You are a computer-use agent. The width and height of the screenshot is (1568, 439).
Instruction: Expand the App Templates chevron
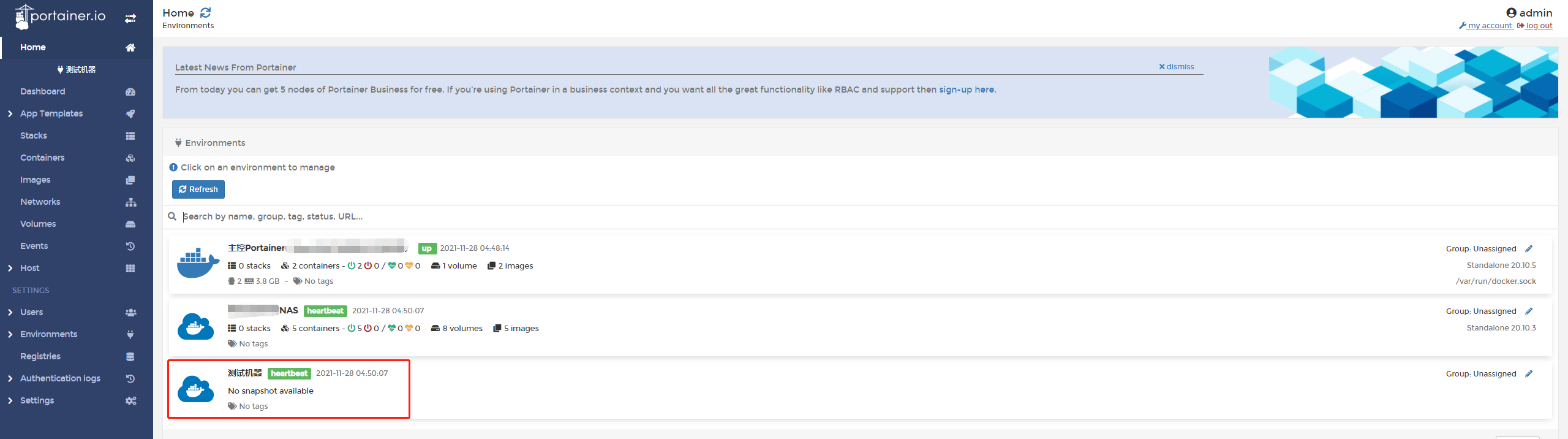tap(10, 113)
